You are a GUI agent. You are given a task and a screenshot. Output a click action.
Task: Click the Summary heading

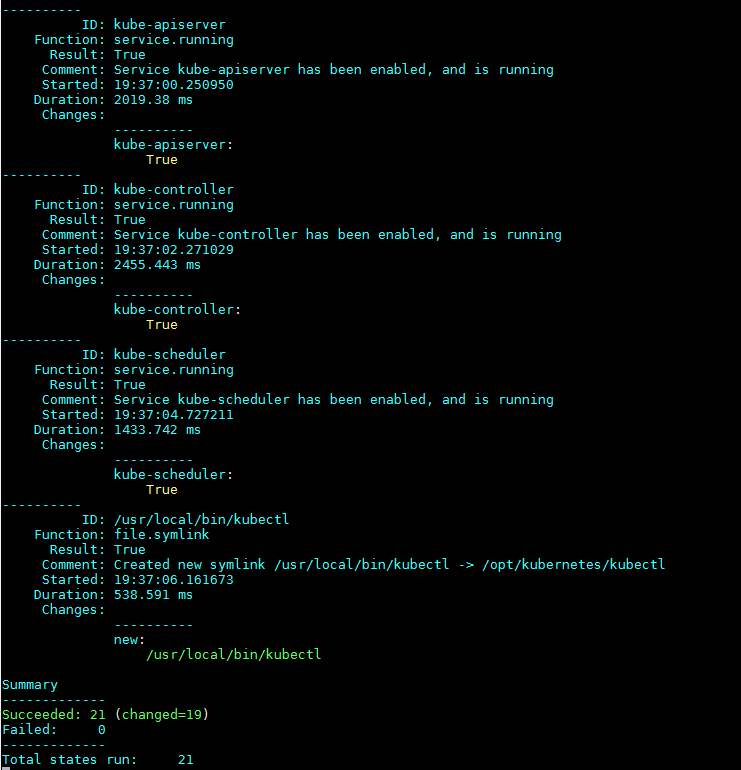(x=30, y=684)
